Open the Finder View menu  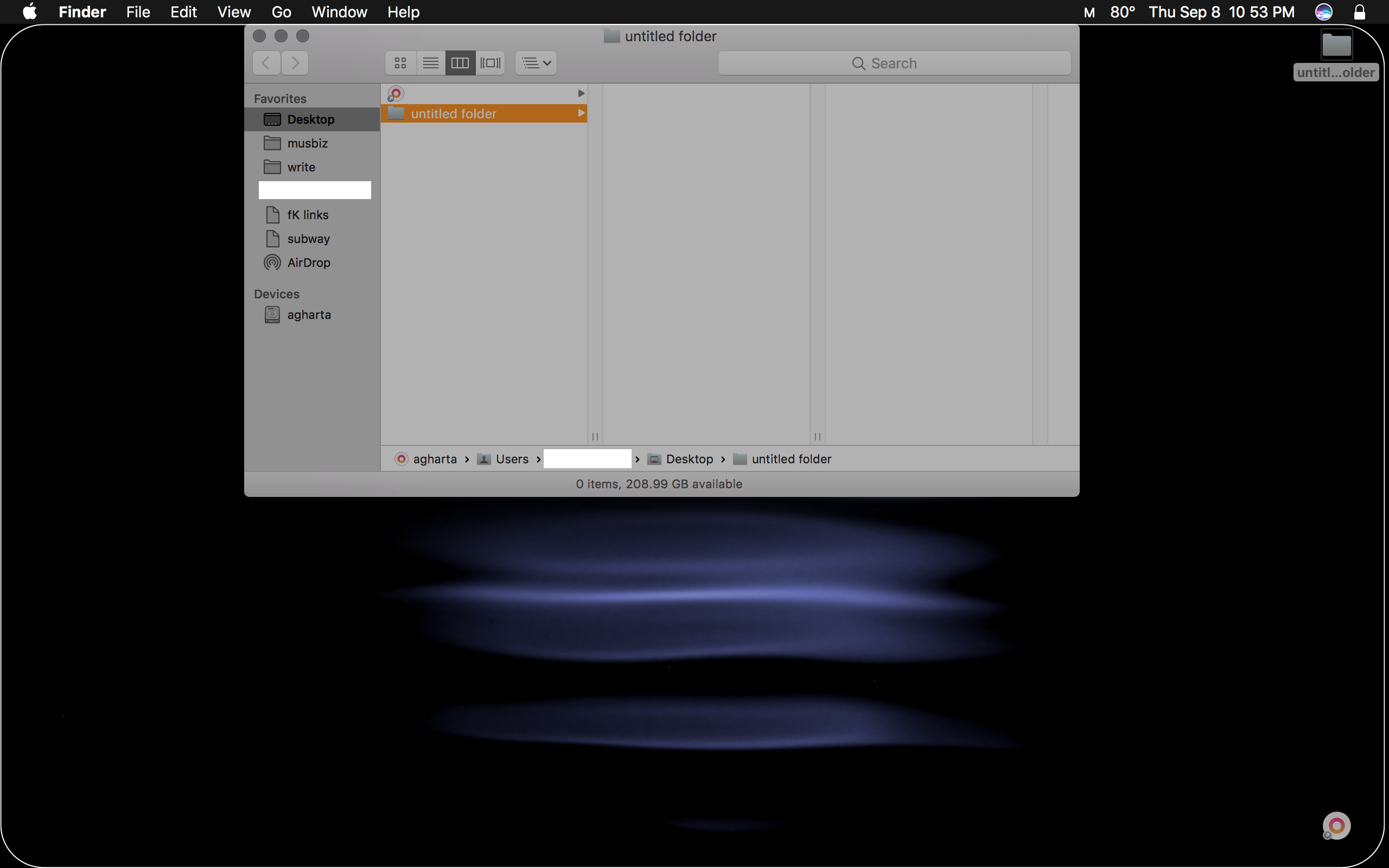[233, 11]
